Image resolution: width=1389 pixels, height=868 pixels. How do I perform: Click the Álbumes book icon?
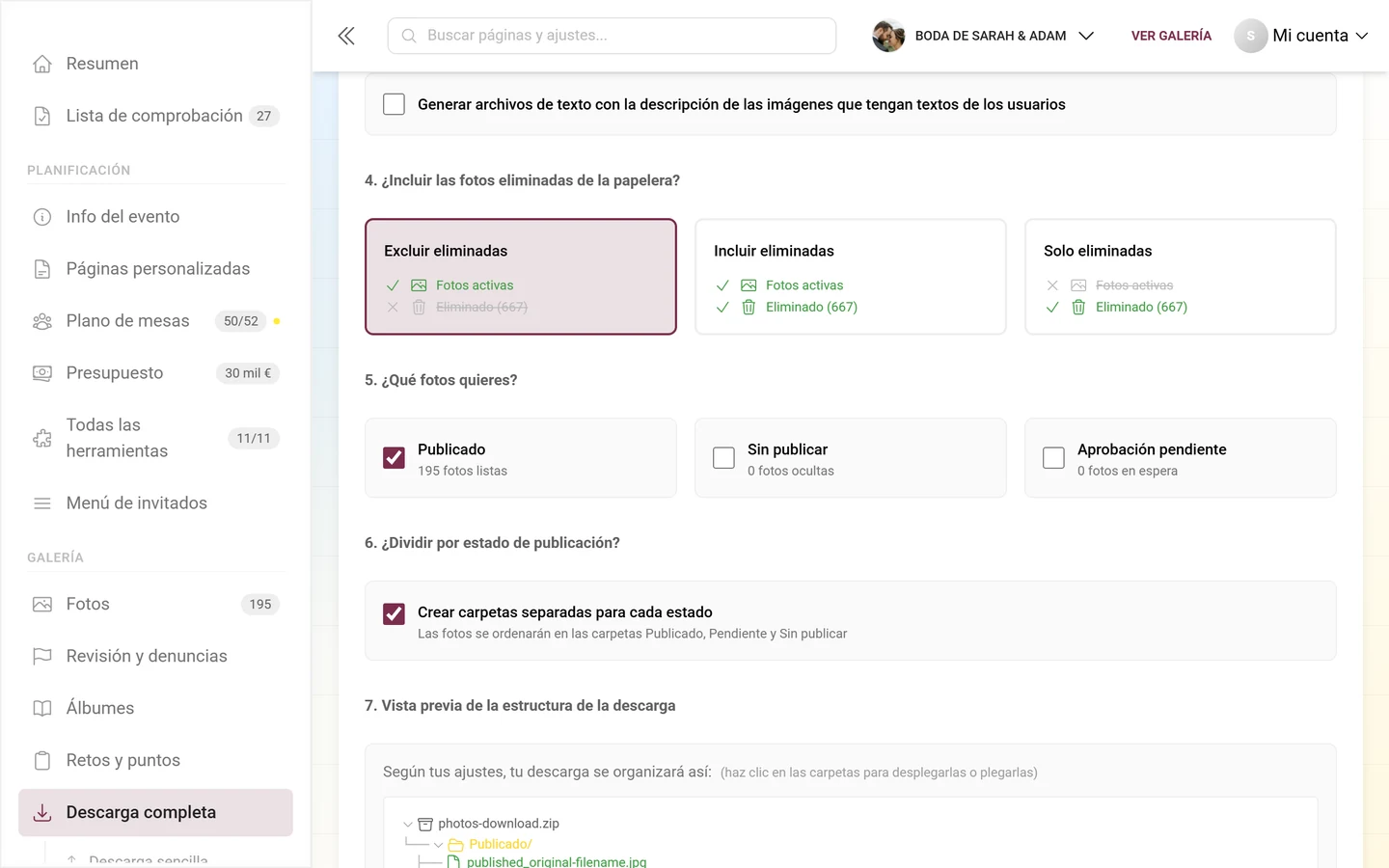pos(42,709)
